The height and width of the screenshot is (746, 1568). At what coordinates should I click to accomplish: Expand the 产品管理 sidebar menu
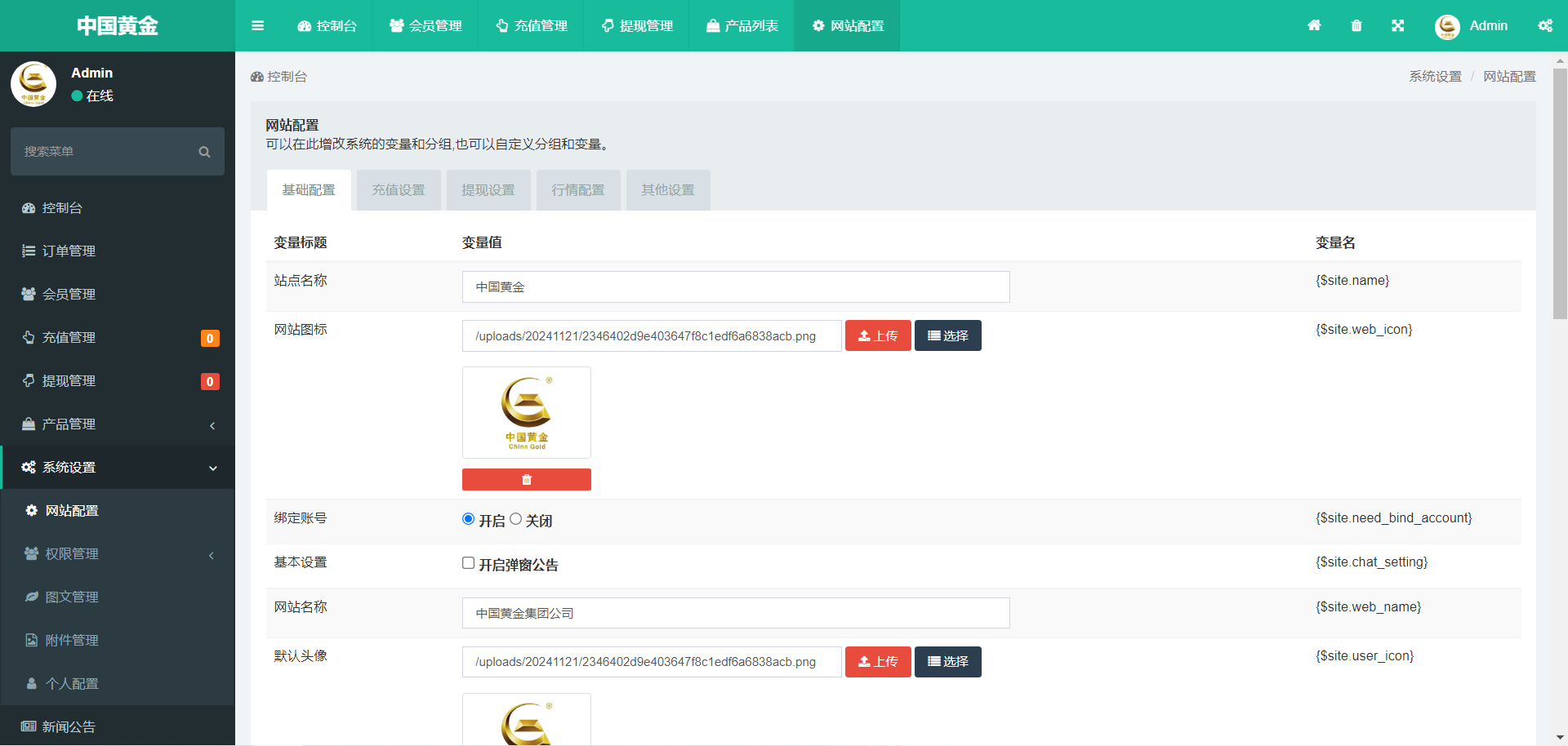pos(118,424)
